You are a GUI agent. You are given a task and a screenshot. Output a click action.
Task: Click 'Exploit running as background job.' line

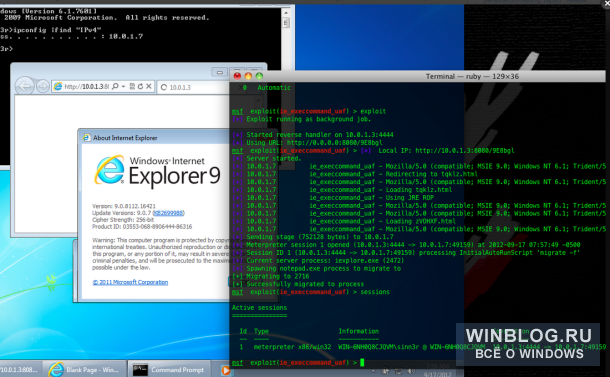[309, 119]
